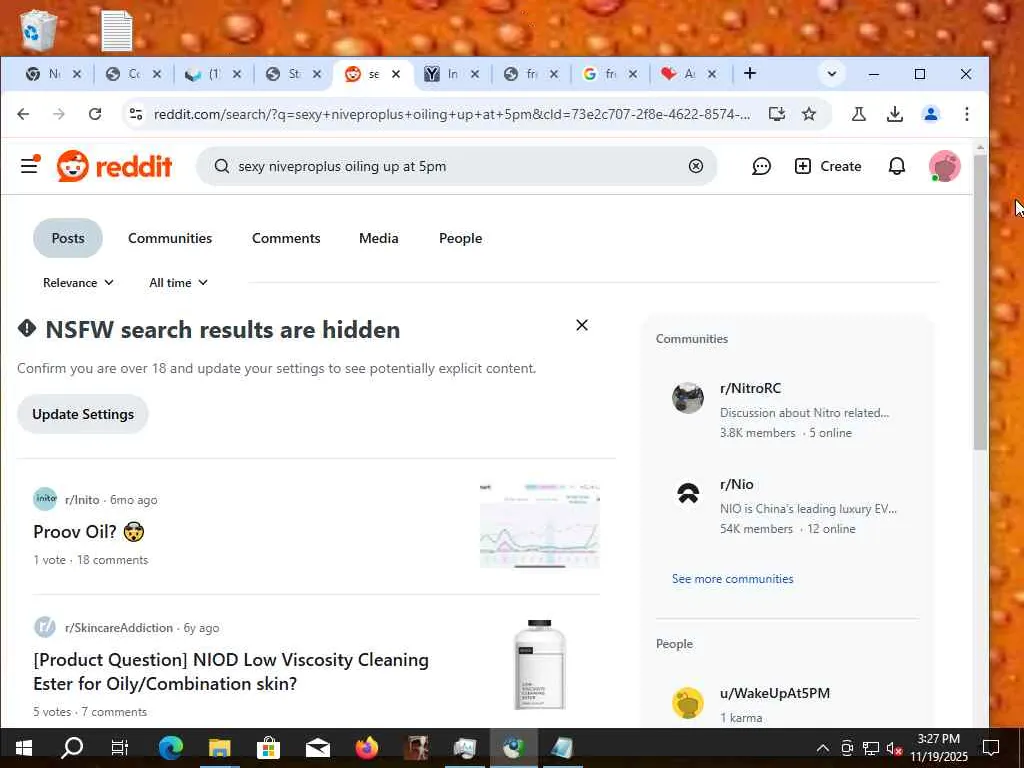Open the See more communities link
Image resolution: width=1024 pixels, height=768 pixels.
coord(733,579)
